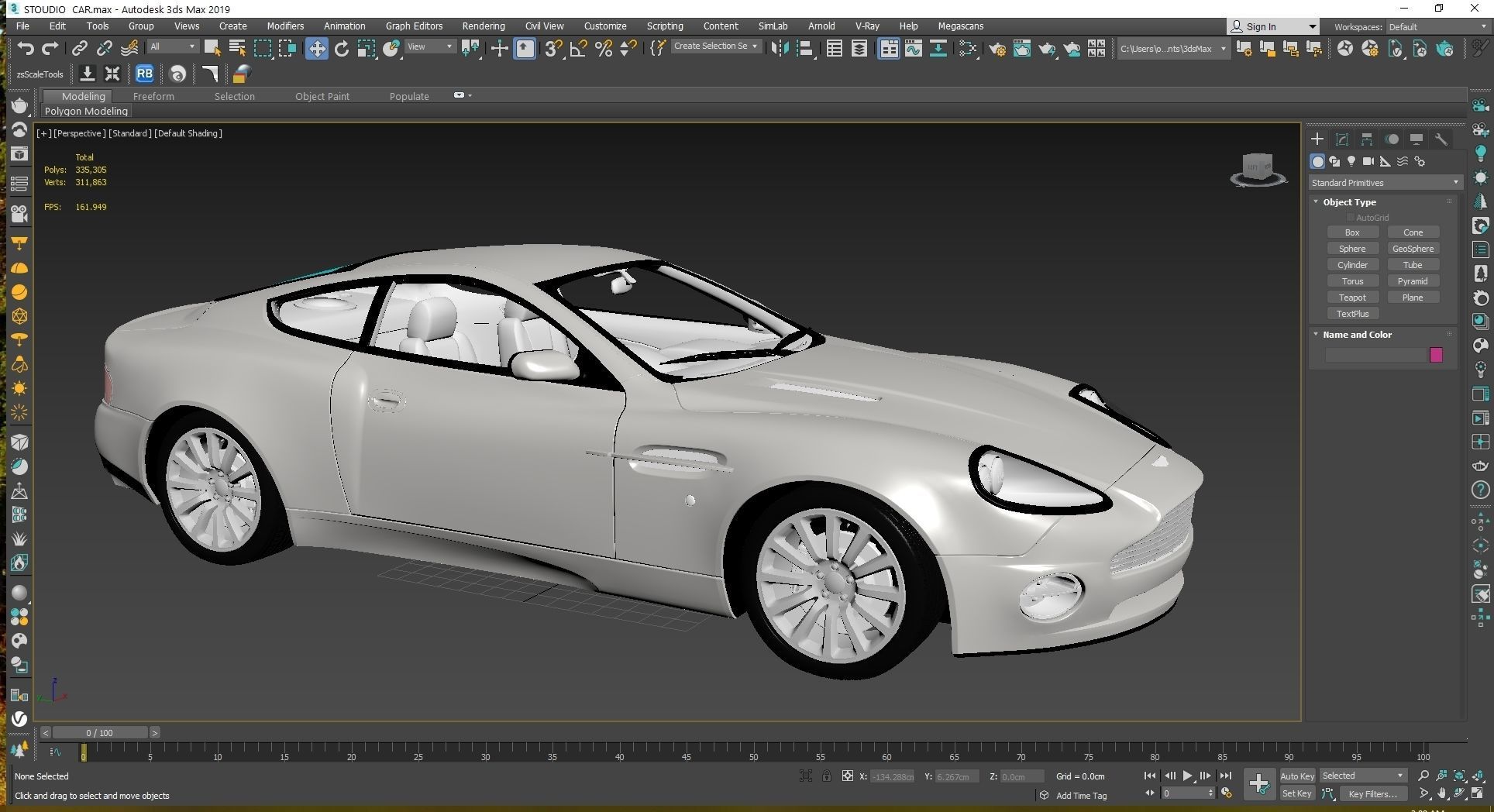Click the Mirror tool icon

point(780,48)
